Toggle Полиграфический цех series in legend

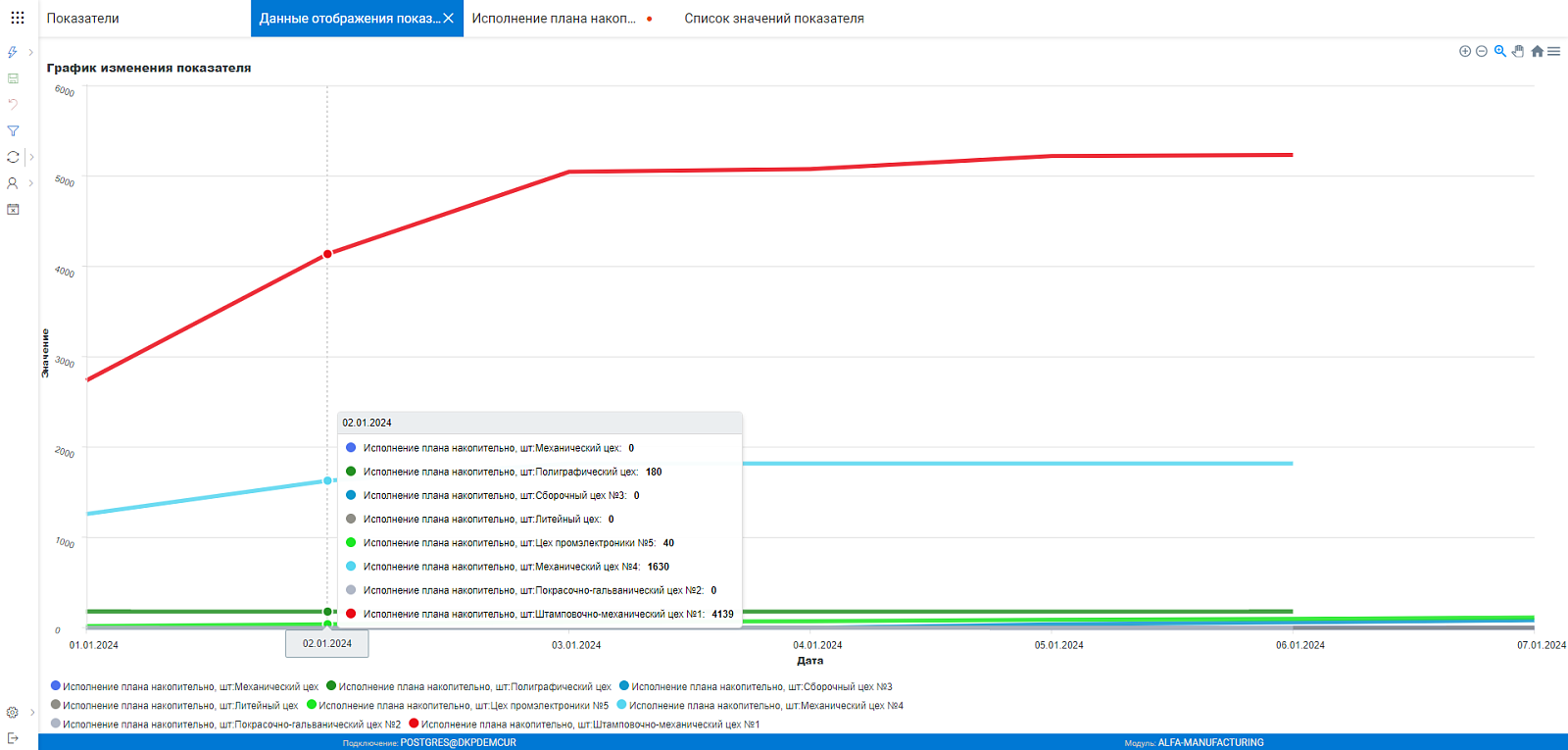(468, 686)
